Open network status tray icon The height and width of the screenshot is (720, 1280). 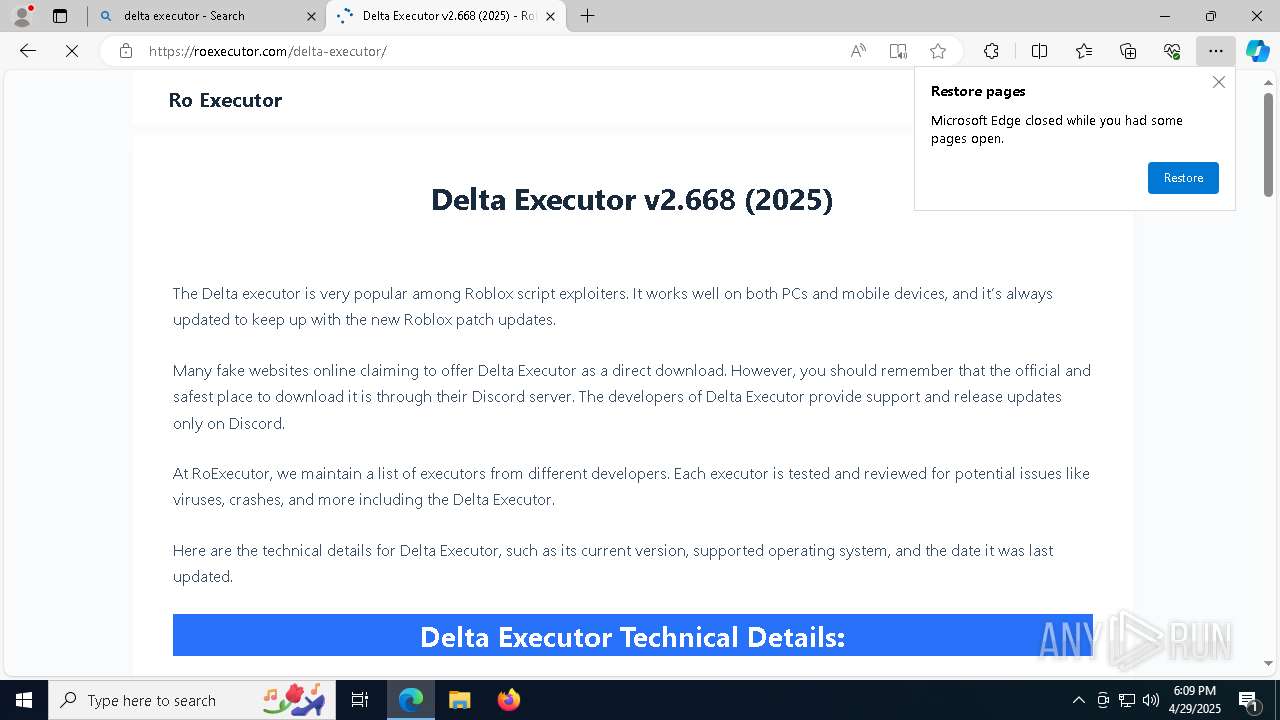(x=1127, y=700)
